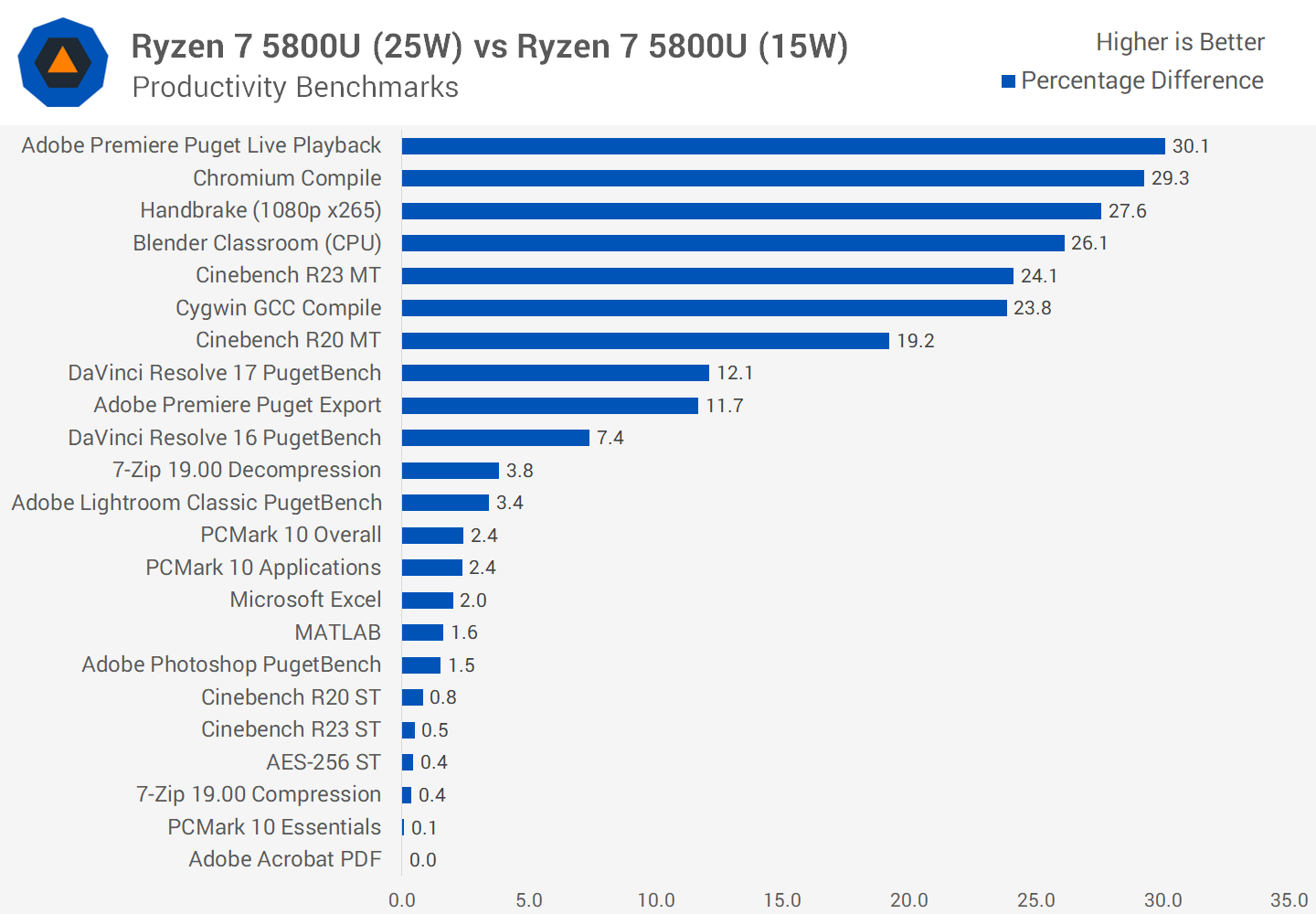Click the 24.1 bar for Cinebench R23 MT

[707, 276]
